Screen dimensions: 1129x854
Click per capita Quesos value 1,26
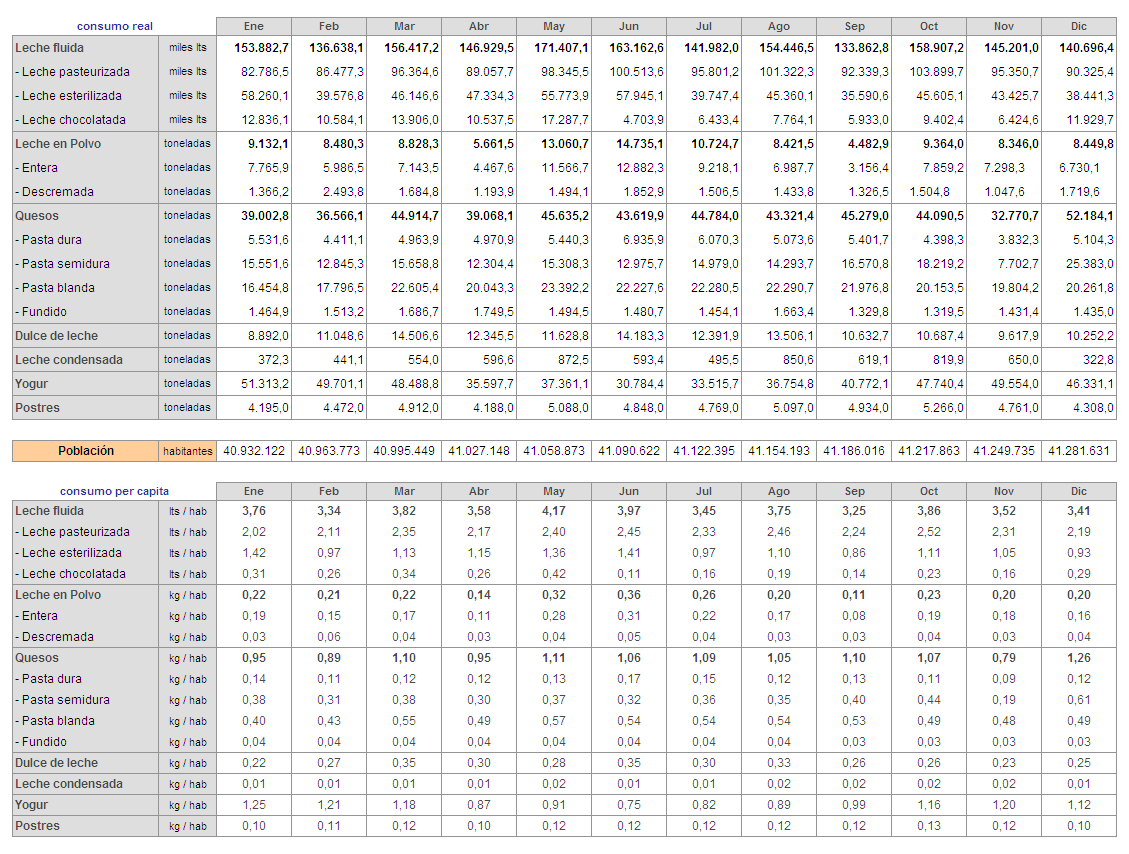pos(1079,658)
